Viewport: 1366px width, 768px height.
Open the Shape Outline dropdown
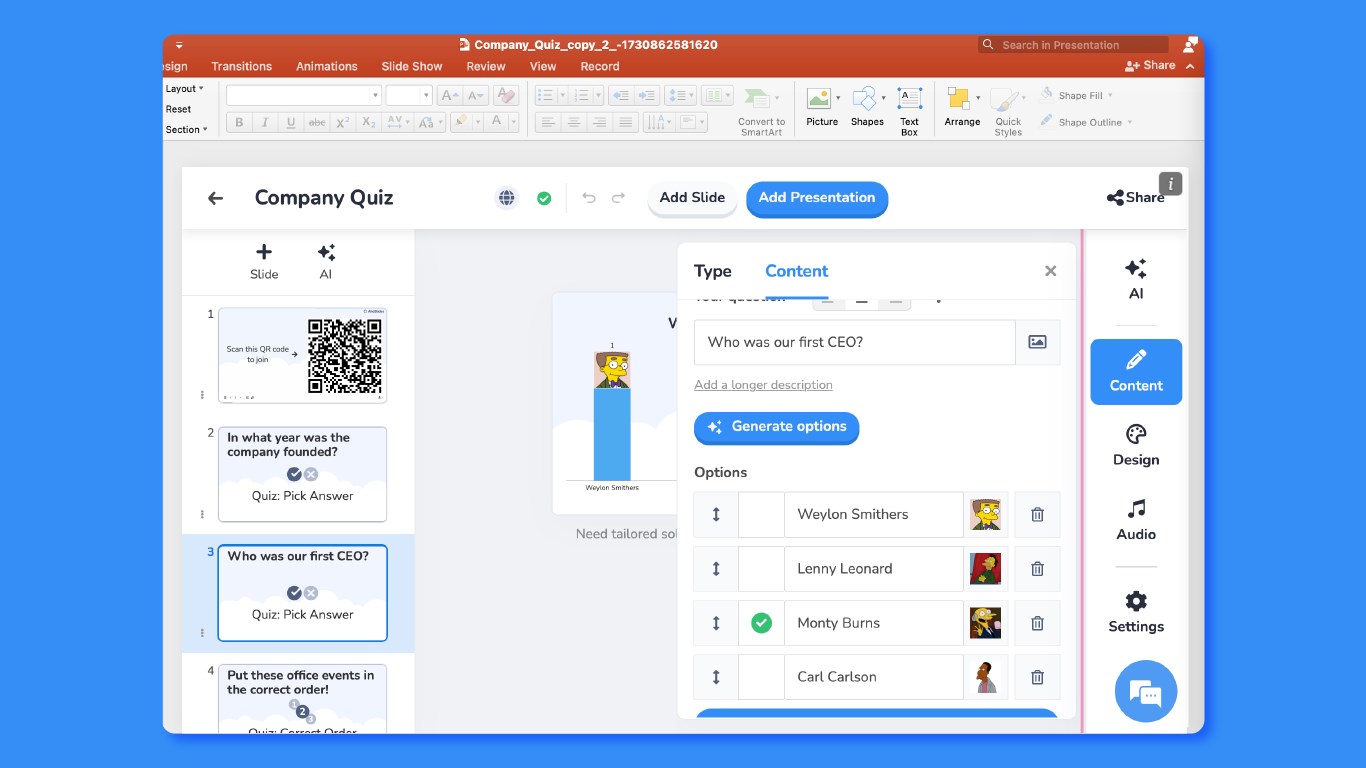point(1087,122)
